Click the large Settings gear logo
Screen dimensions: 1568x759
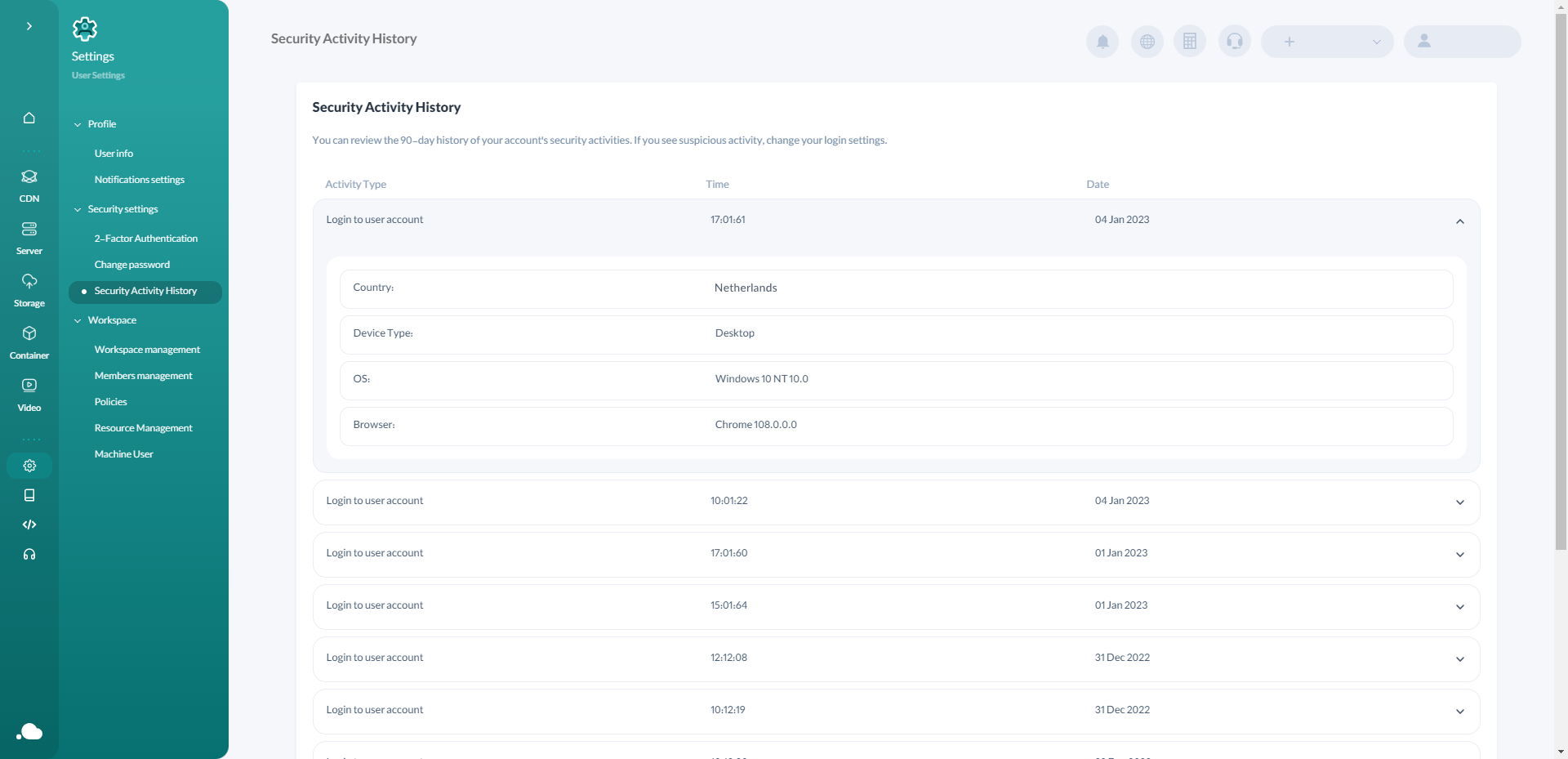(85, 29)
